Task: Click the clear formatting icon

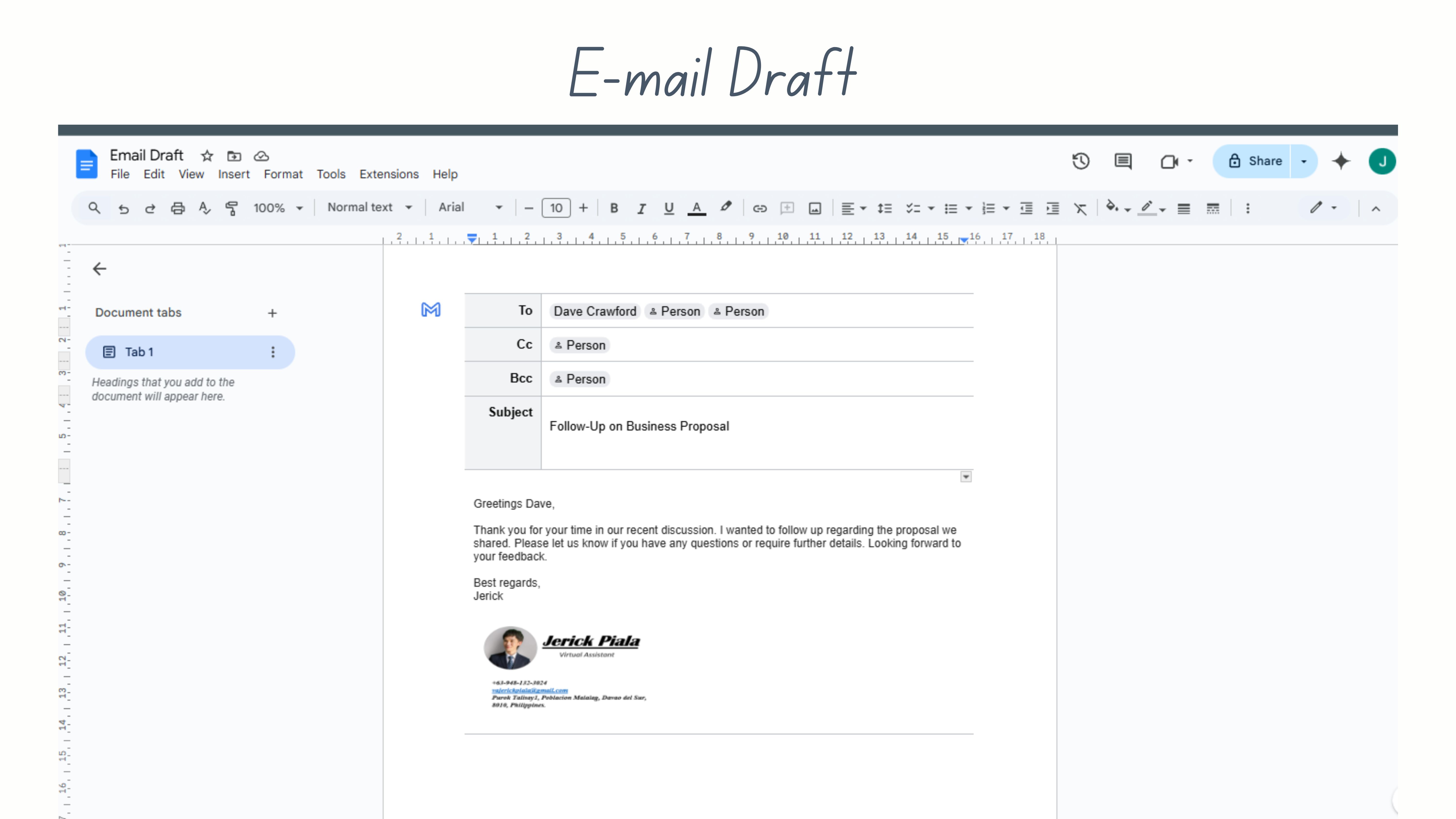Action: click(1080, 208)
